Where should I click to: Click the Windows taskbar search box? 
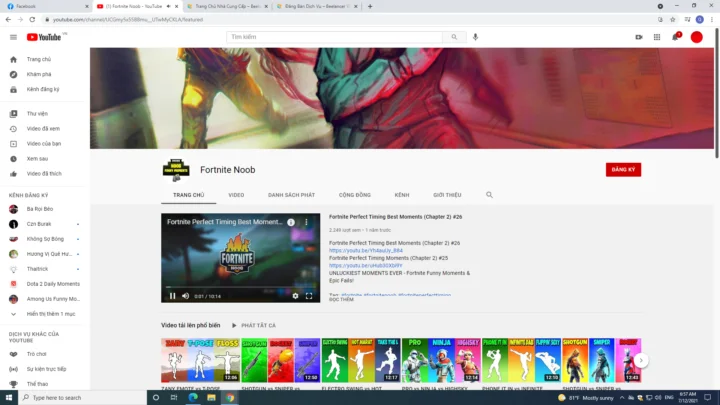coord(83,398)
